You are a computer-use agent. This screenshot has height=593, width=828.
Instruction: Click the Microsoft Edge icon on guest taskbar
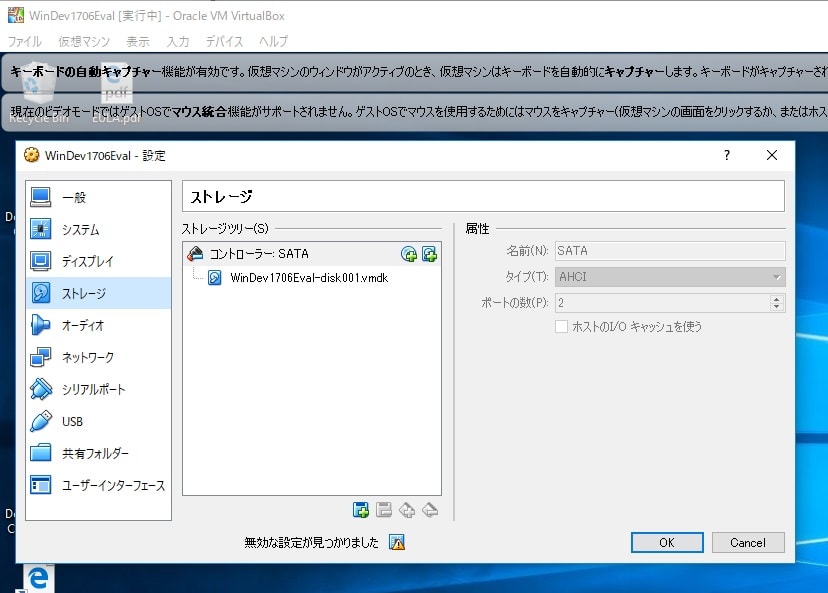(x=39, y=578)
